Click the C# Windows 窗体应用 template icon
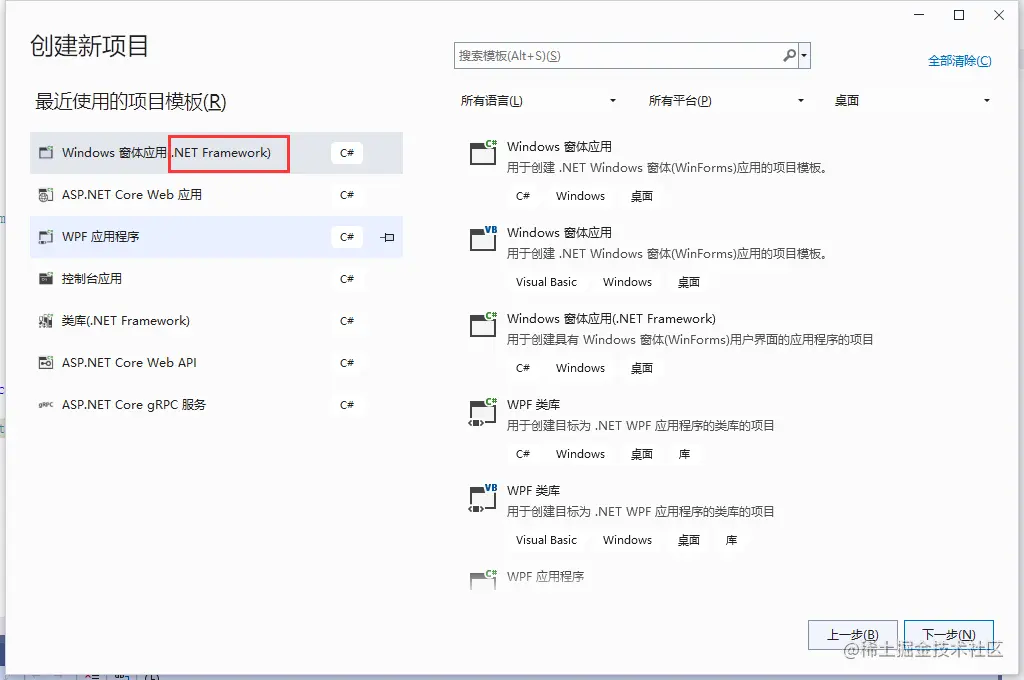Image resolution: width=1024 pixels, height=680 pixels. coord(483,152)
